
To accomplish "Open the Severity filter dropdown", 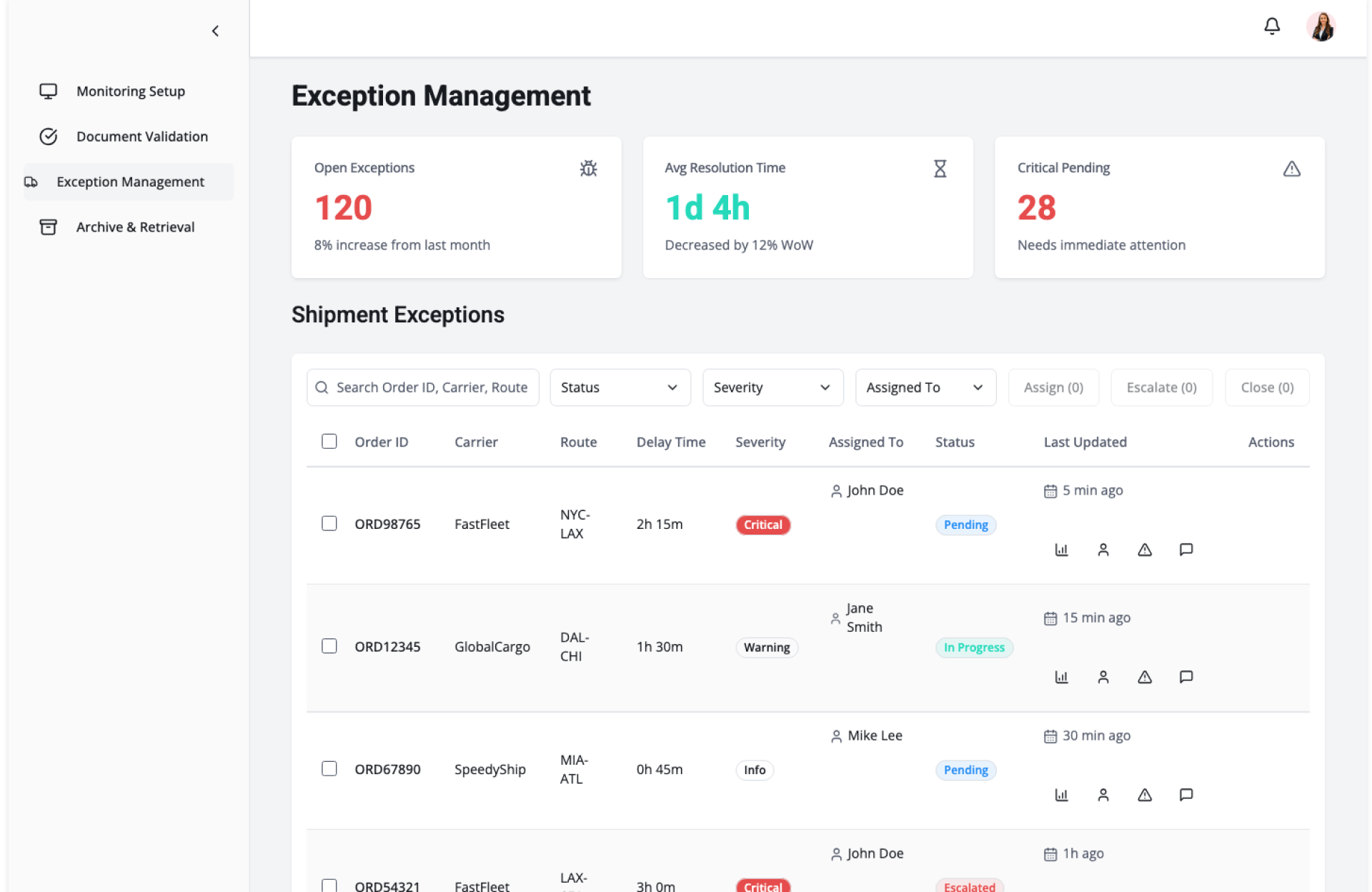I will click(772, 387).
